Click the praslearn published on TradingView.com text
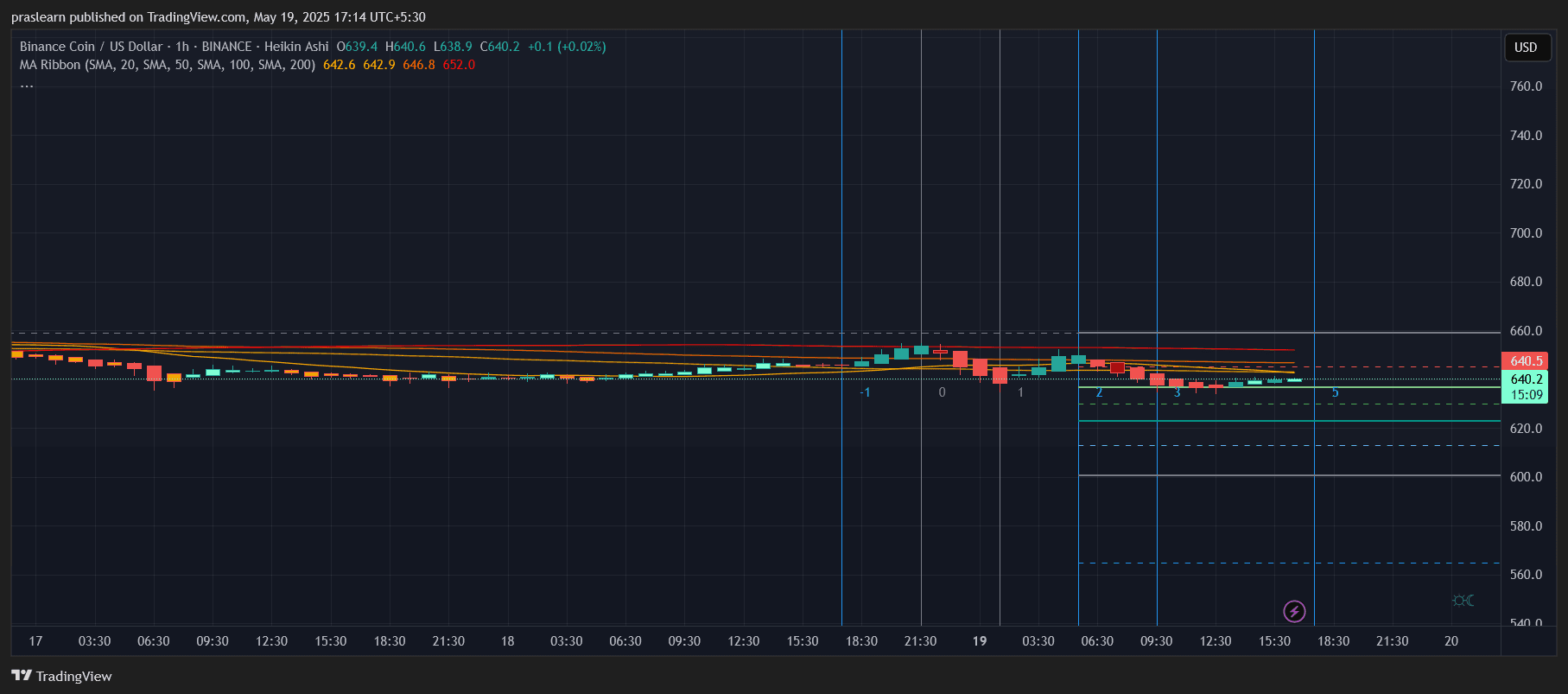 point(218,17)
